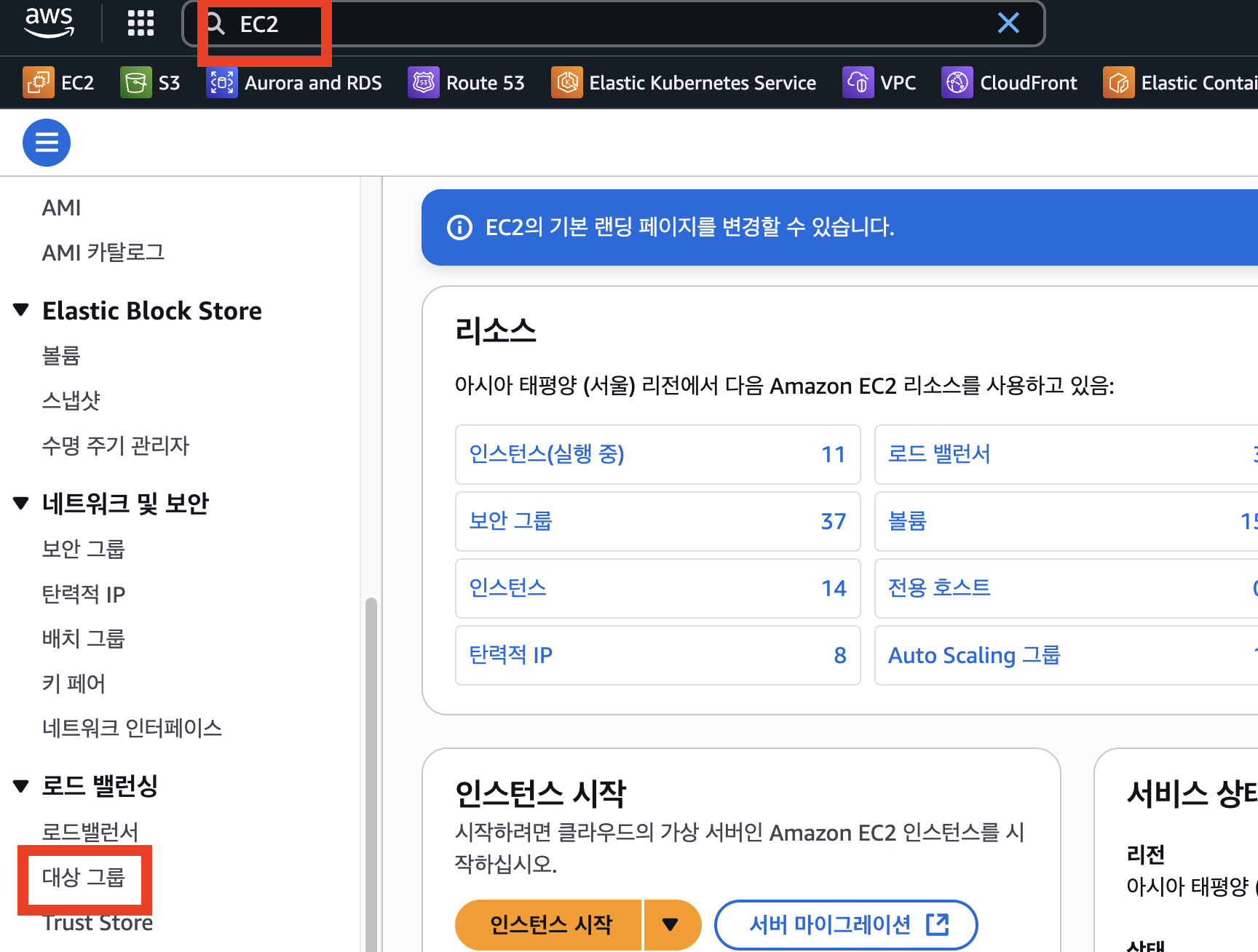Screen dimensions: 1258x952
Task: Open S3 bucket icon shortcut
Action: [135, 83]
